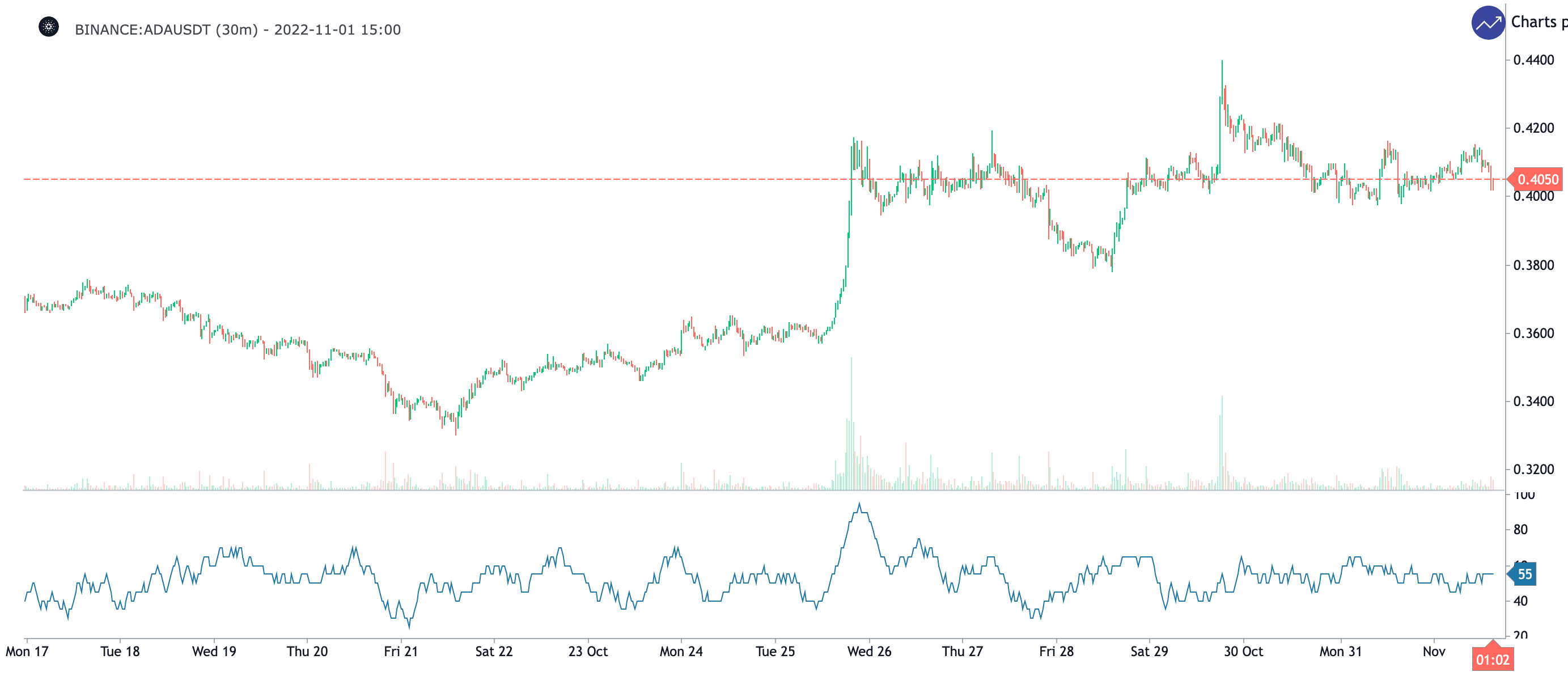Click the RSI 80 level label
The width and height of the screenshot is (1568, 676).
click(x=1520, y=529)
